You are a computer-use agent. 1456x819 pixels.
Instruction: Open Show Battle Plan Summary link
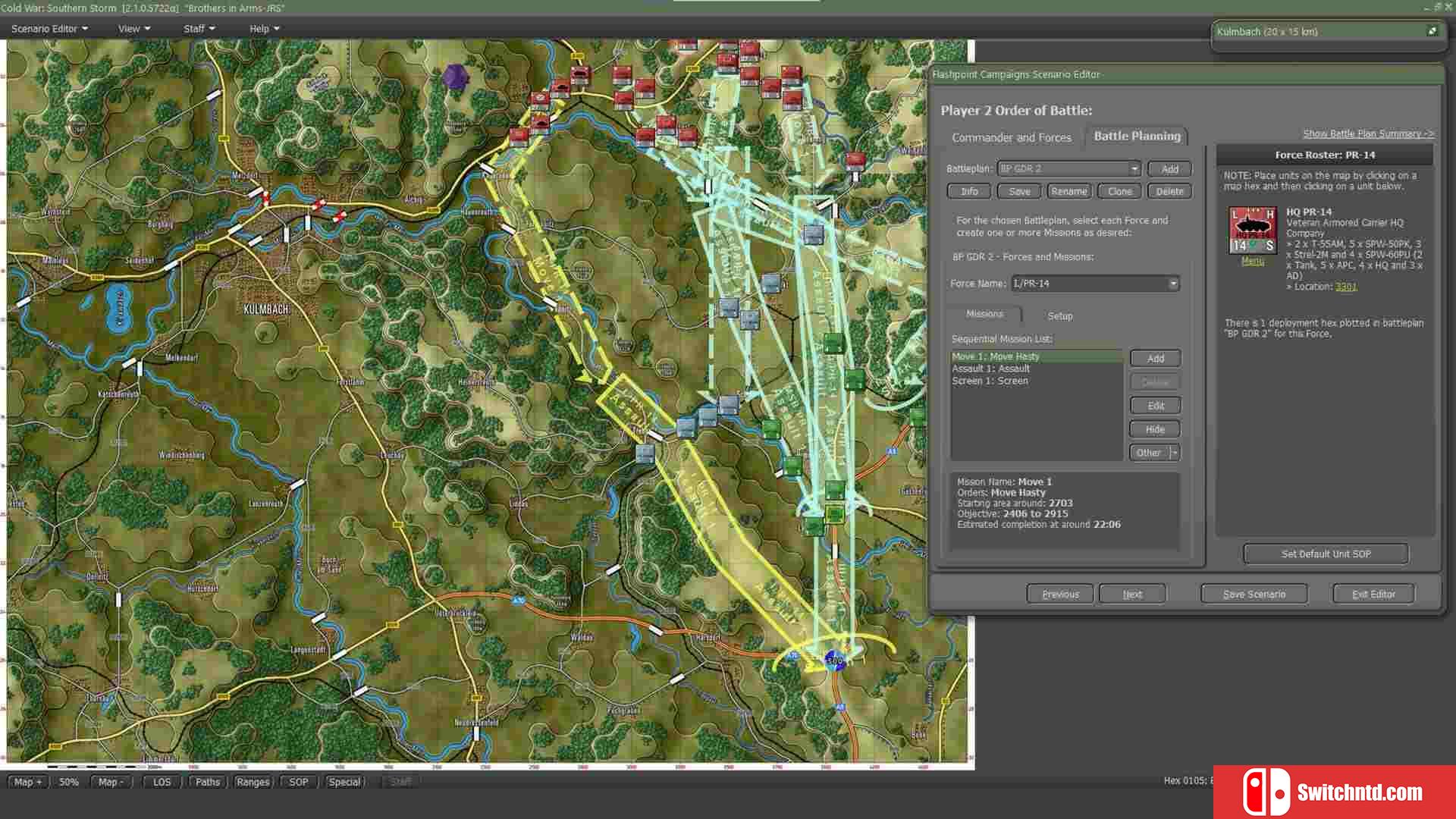pyautogui.click(x=1368, y=134)
